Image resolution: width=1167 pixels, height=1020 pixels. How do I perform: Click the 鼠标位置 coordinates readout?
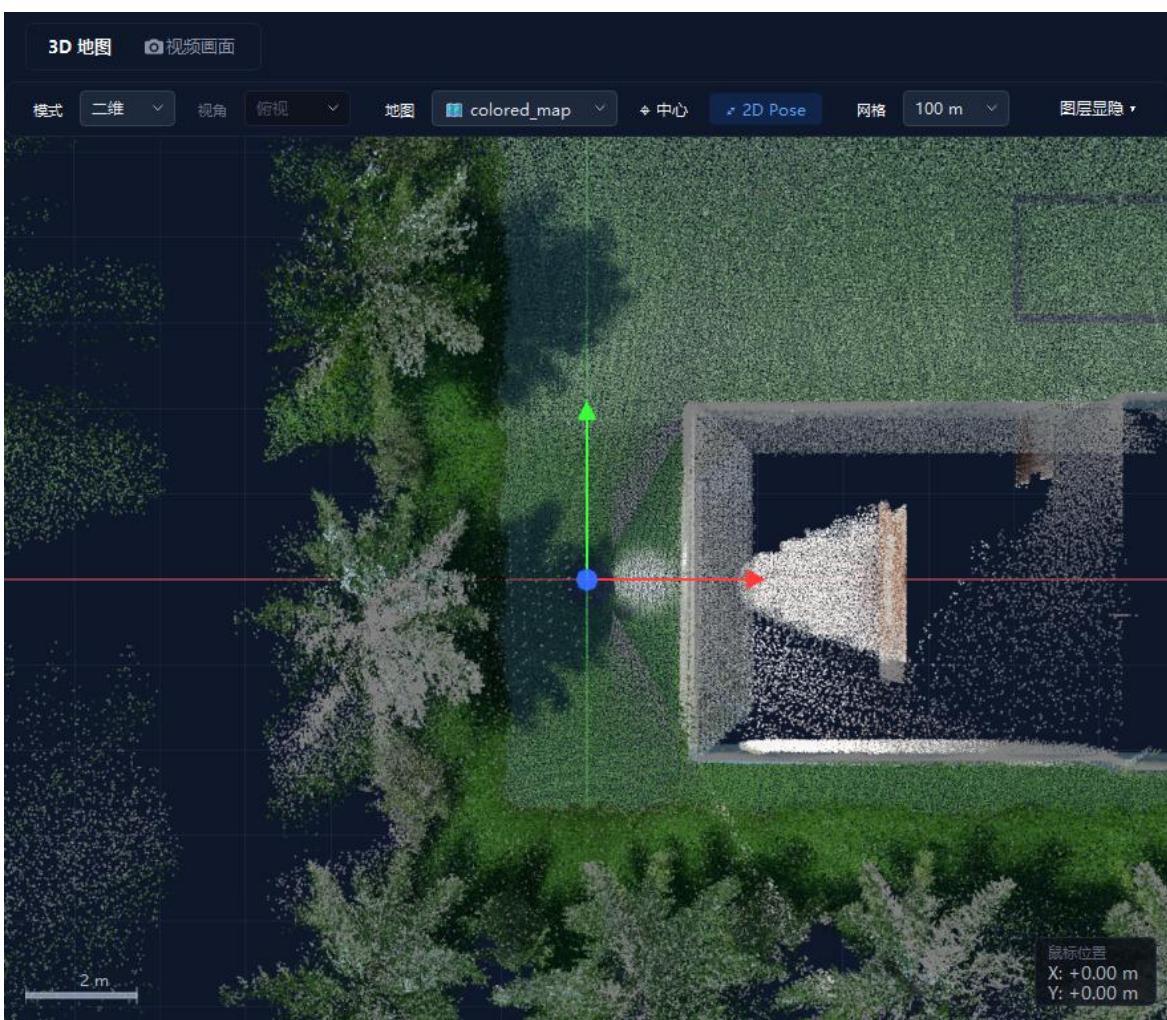[x=1093, y=972]
